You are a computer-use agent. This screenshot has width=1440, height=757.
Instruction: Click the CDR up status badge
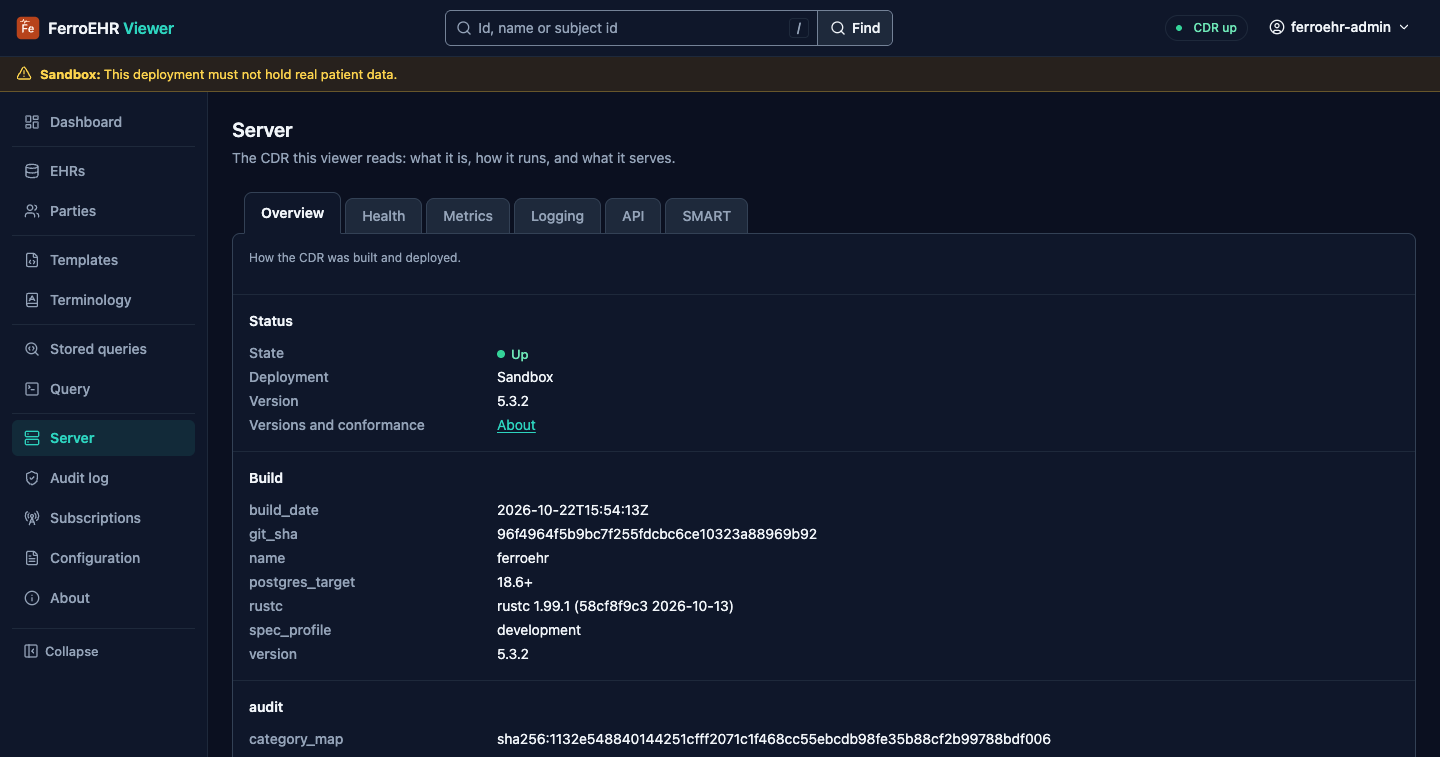(1207, 28)
